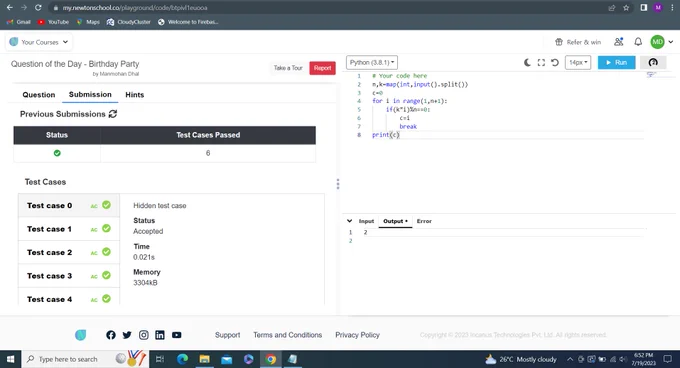Click the red Report button
Viewport: 680px width, 368px height.
coord(322,68)
